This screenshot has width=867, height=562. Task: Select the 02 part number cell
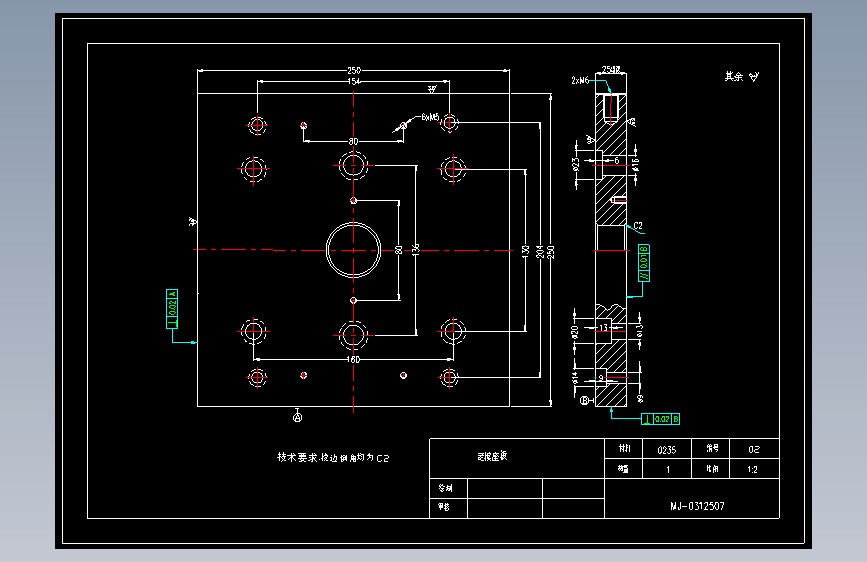754,449
